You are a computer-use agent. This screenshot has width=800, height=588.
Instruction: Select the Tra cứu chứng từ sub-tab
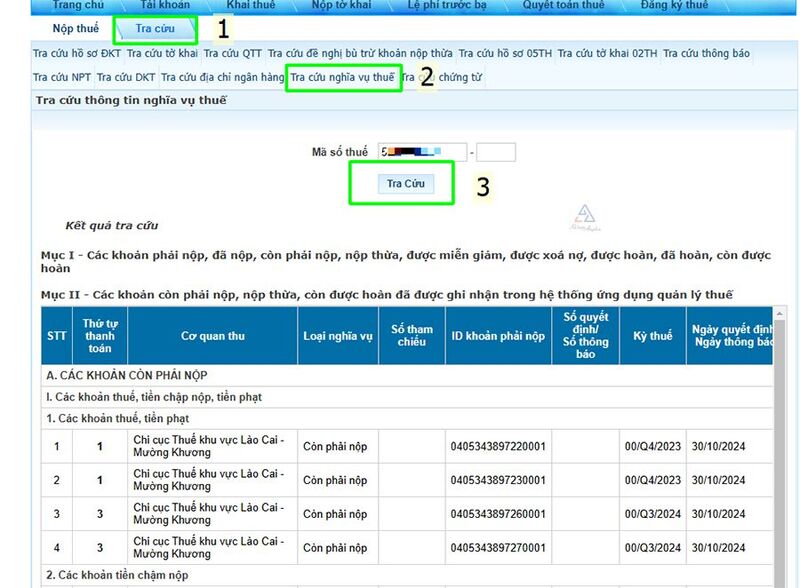point(441,77)
